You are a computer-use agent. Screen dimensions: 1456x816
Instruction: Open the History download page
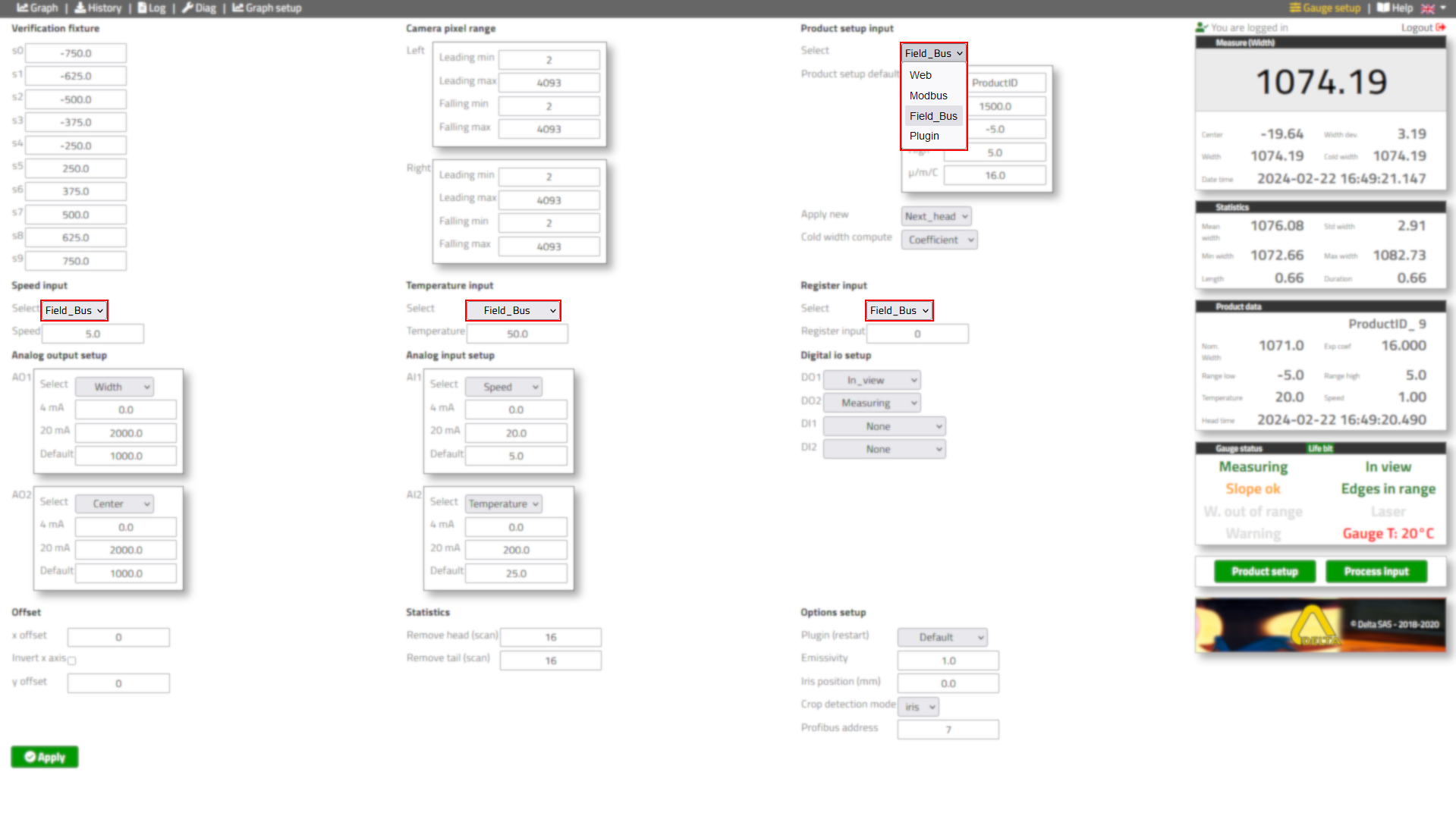click(98, 8)
